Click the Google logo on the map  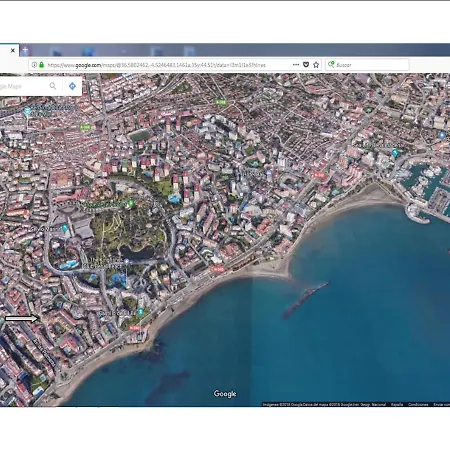pos(225,394)
